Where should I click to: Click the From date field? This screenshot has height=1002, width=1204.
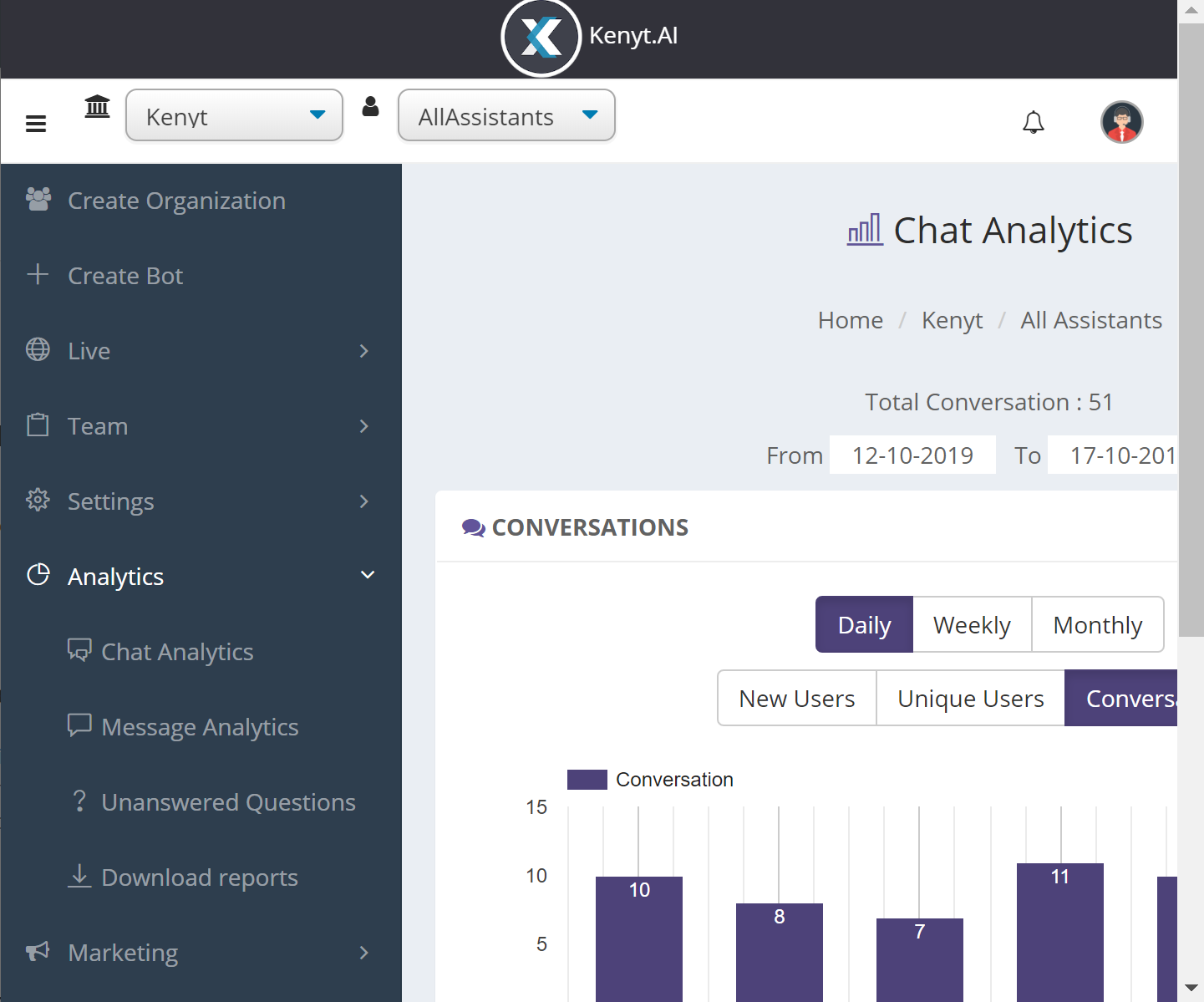tap(912, 455)
